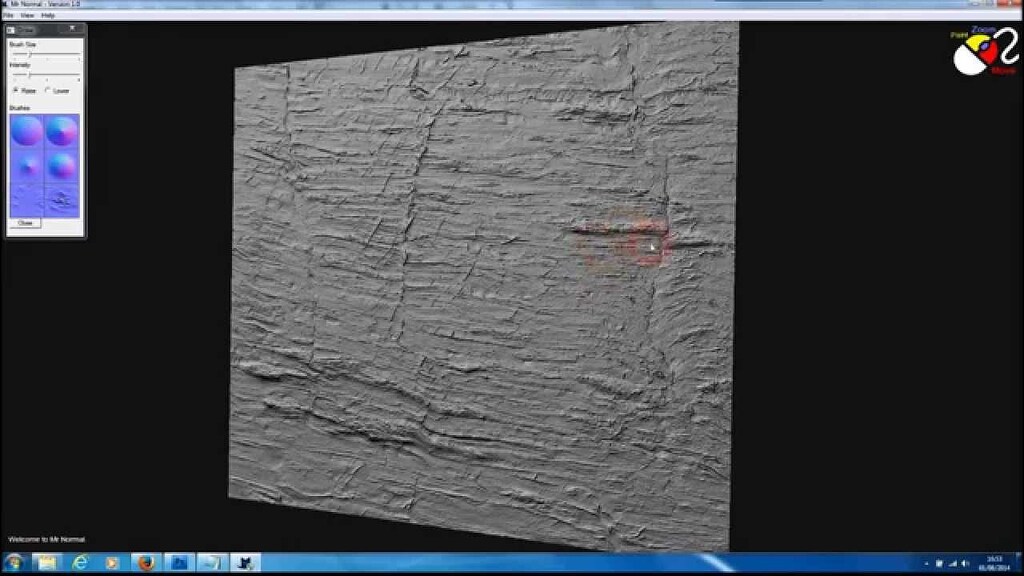Open the View menu
This screenshot has height=576, width=1024.
[25, 17]
